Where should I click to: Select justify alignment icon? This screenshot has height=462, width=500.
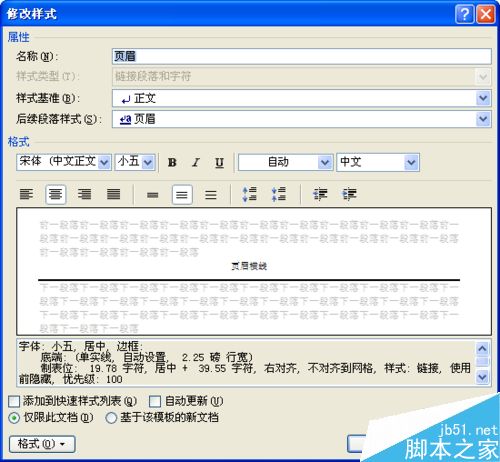pos(113,194)
